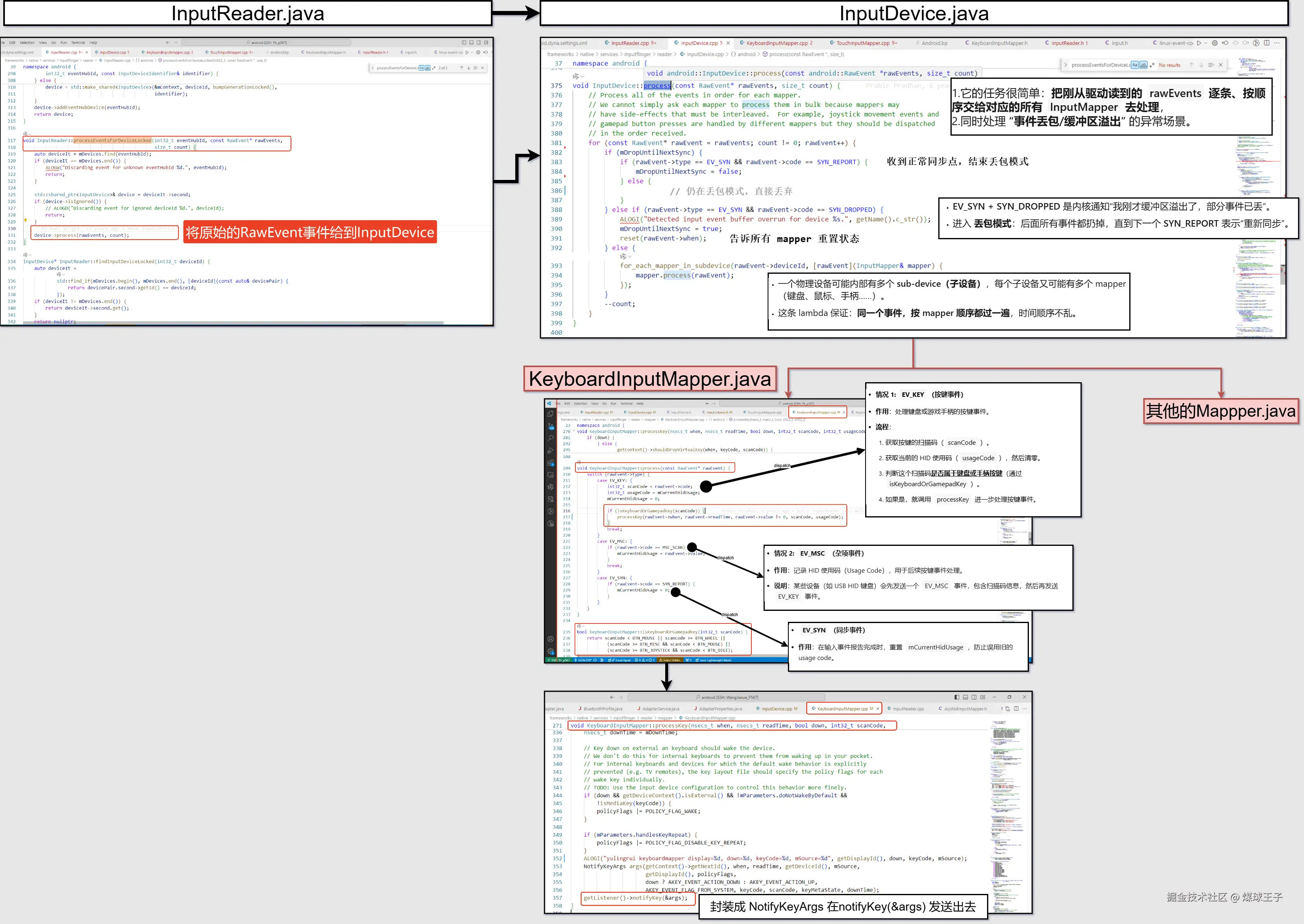This screenshot has height=924, width=1304.
Task: Expand replace chevron in InputDevice find widget
Action: [1065, 65]
